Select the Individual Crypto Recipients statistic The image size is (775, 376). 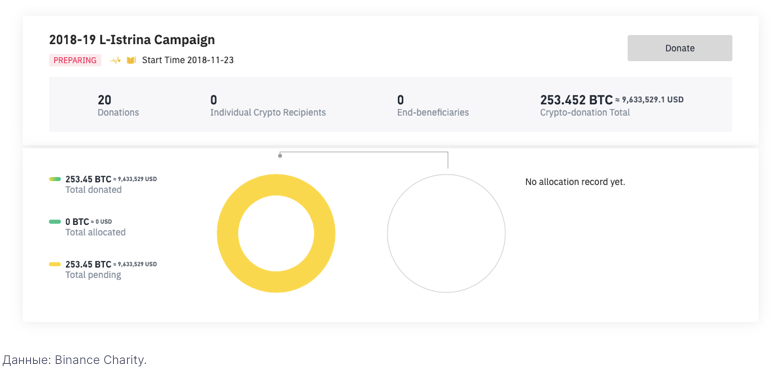[268, 106]
